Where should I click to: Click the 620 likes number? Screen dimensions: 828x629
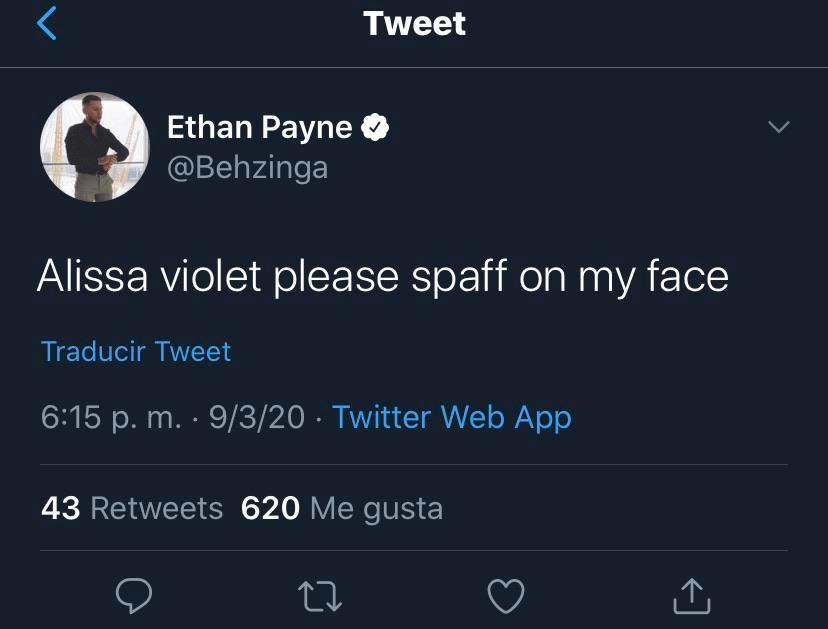click(x=270, y=508)
